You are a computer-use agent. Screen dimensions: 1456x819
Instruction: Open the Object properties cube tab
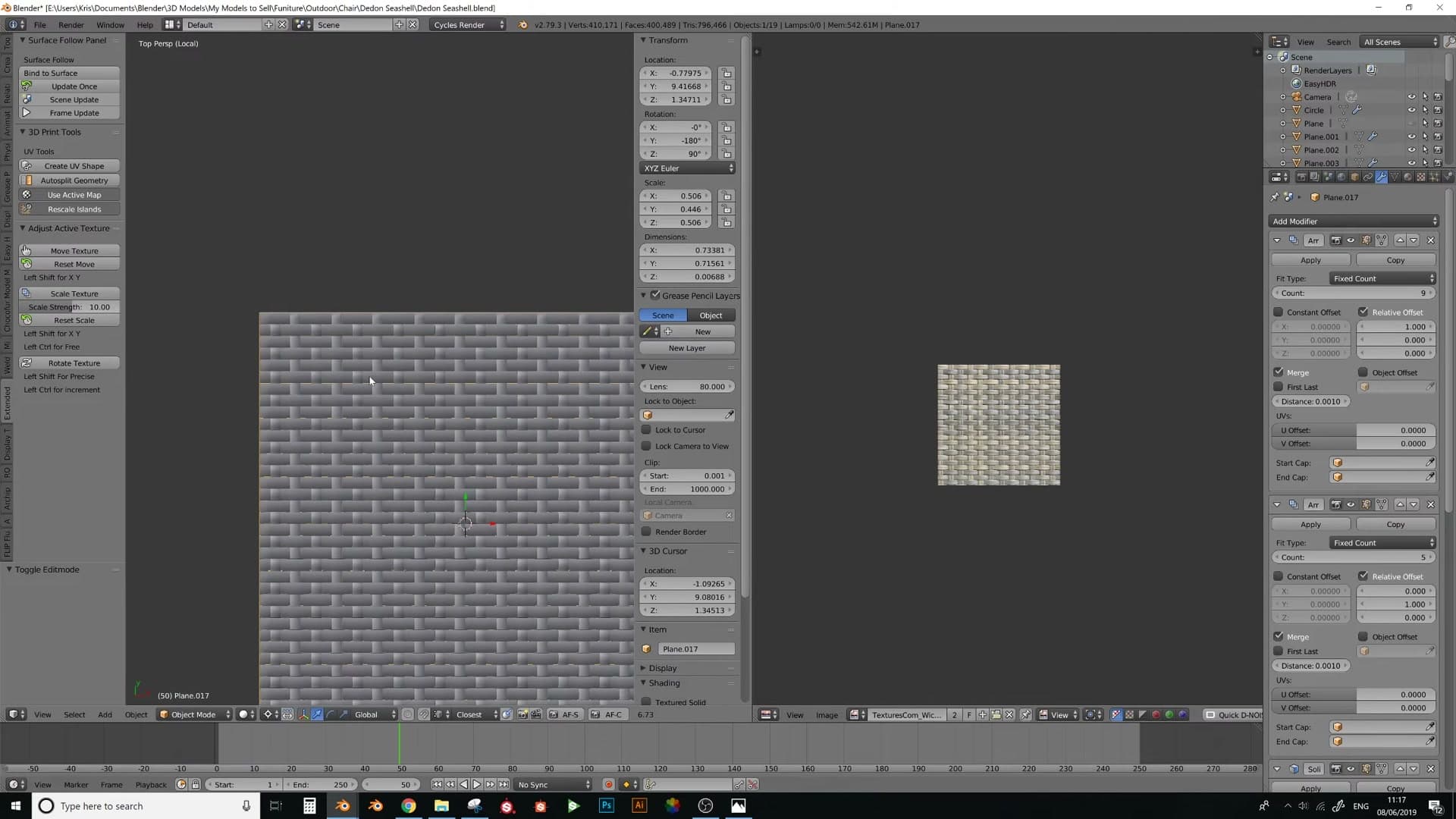click(1354, 177)
